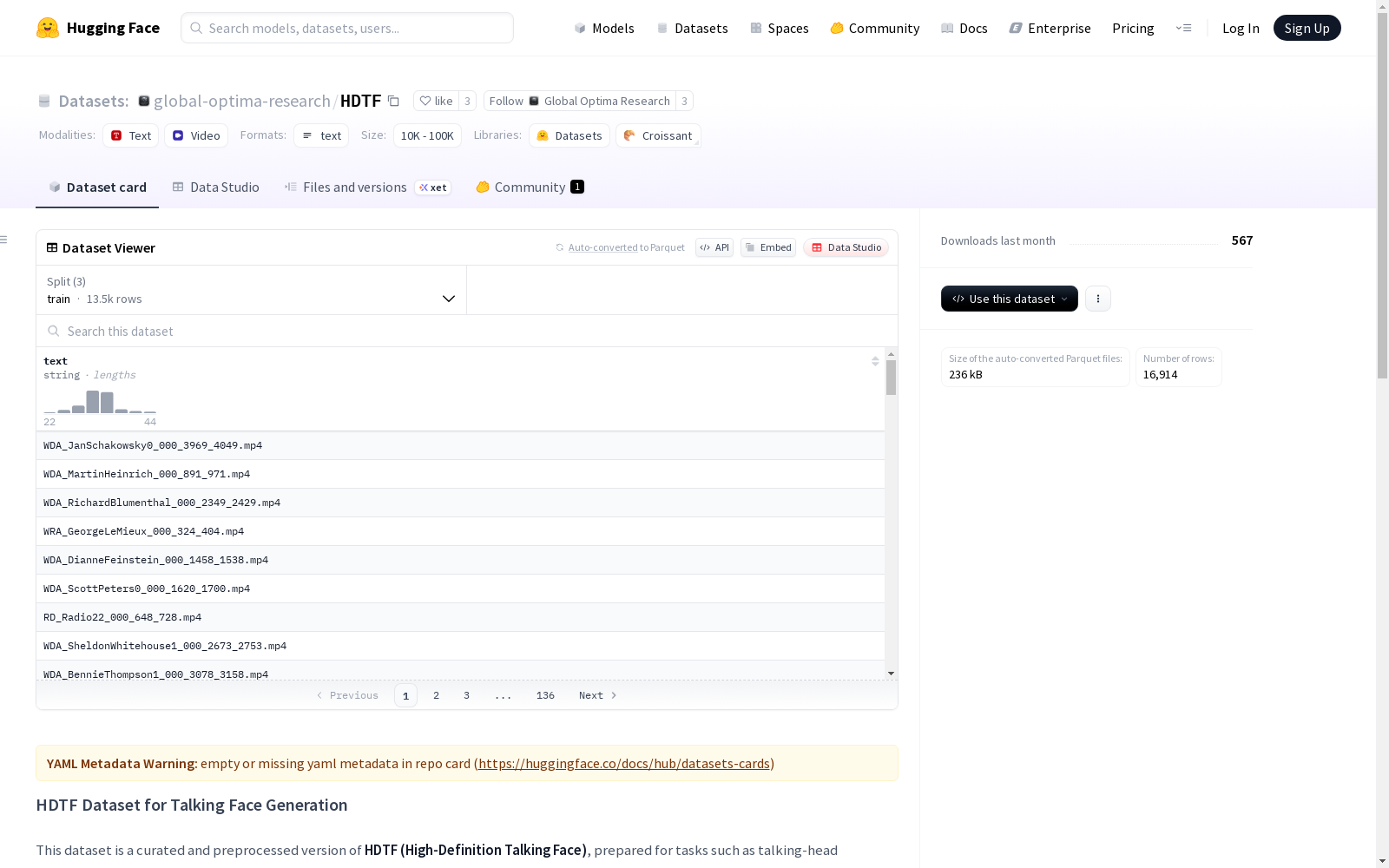Viewport: 1389px width, 868px height.
Task: Select the Datasets library tag
Action: 569,135
